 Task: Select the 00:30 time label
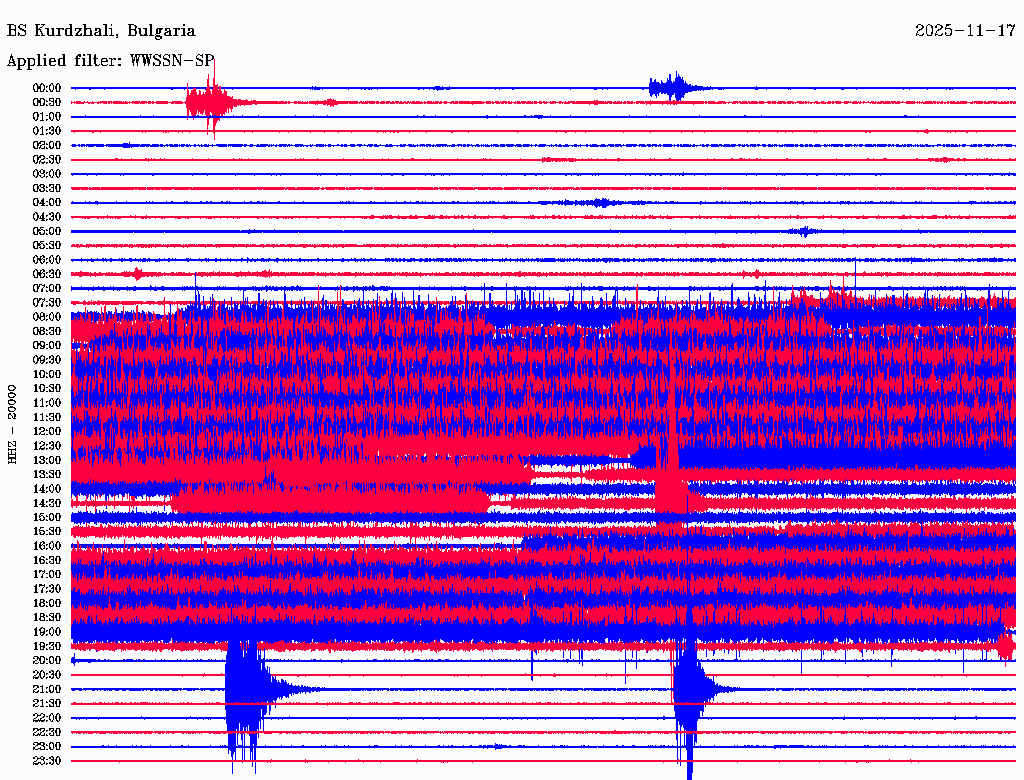click(x=47, y=103)
